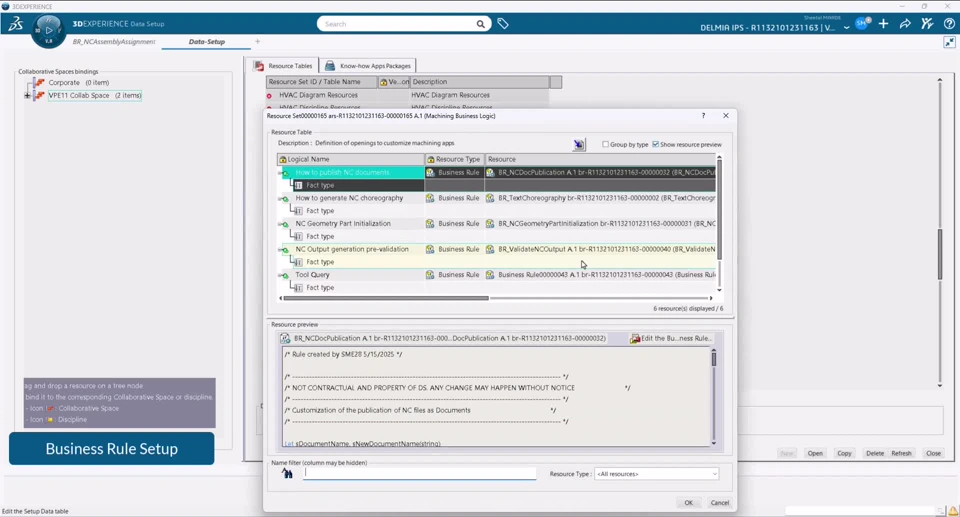This screenshot has width=960, height=517.
Task: Open the 3DEXPERIENCE compass
Action: tap(48, 30)
